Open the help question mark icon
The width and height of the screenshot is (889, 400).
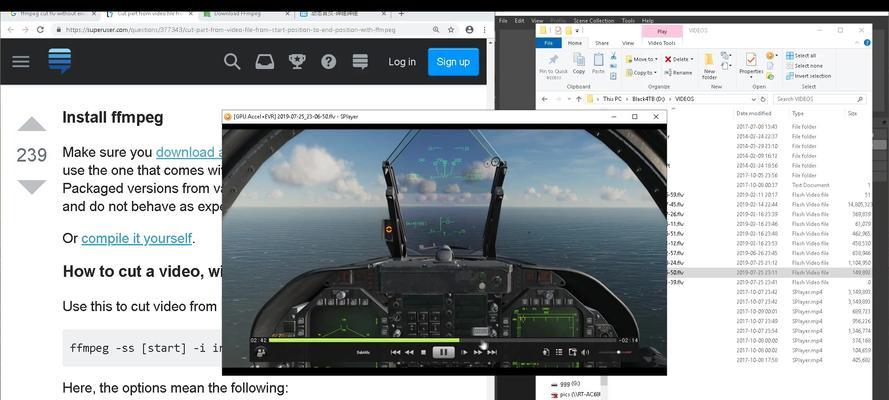pyautogui.click(x=329, y=61)
